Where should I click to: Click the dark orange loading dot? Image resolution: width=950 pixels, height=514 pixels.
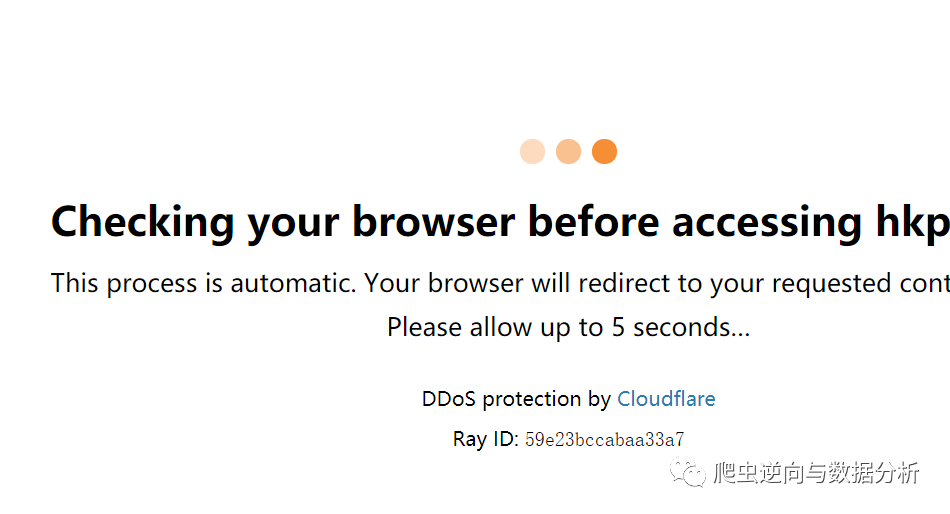604,152
